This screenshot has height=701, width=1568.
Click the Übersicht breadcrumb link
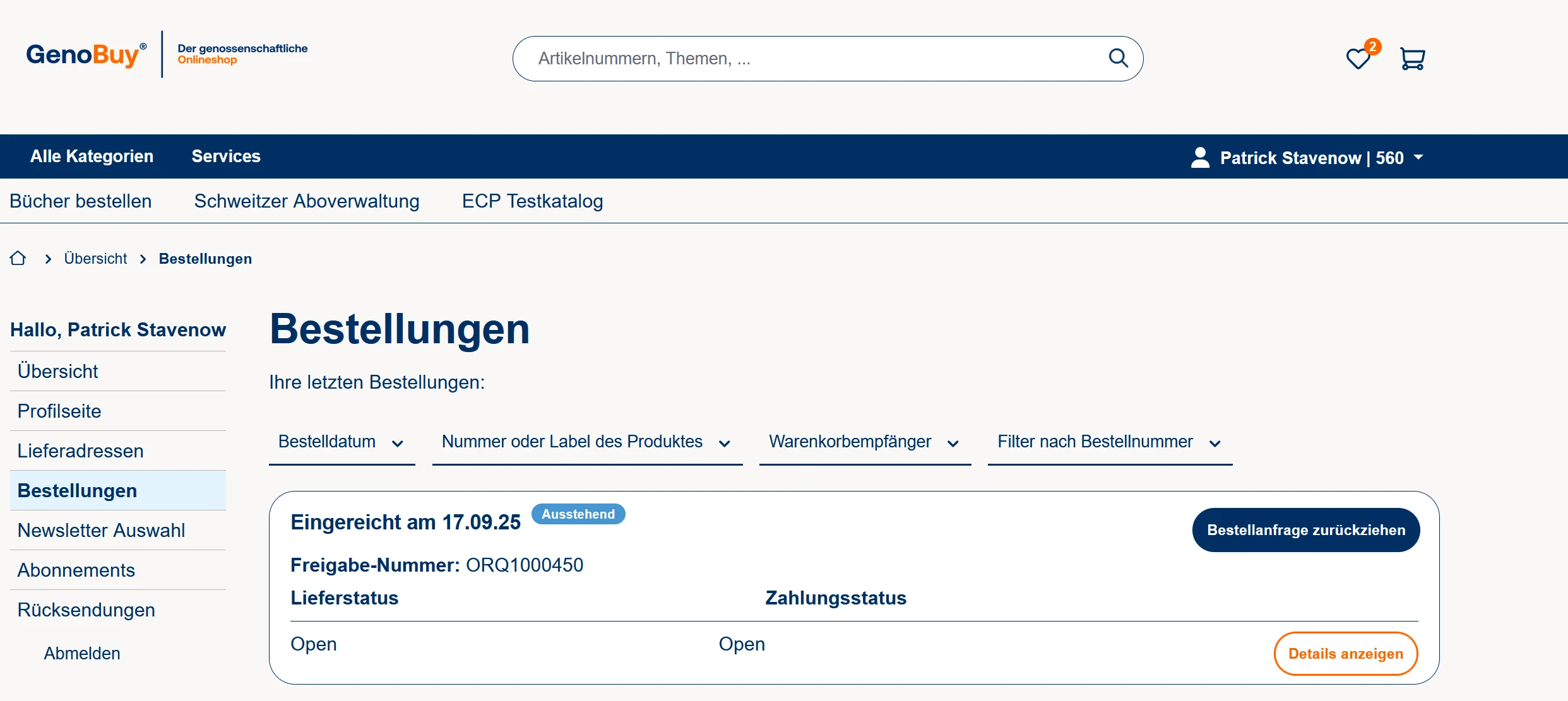(95, 259)
